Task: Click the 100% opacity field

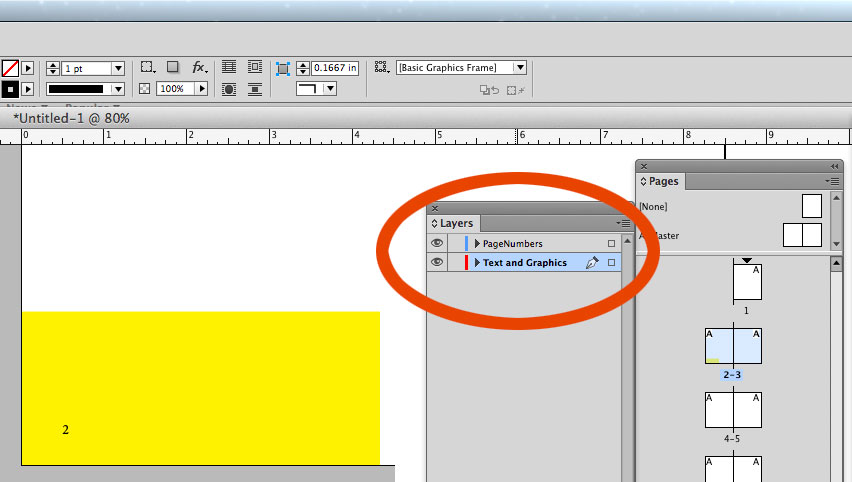Action: [175, 89]
